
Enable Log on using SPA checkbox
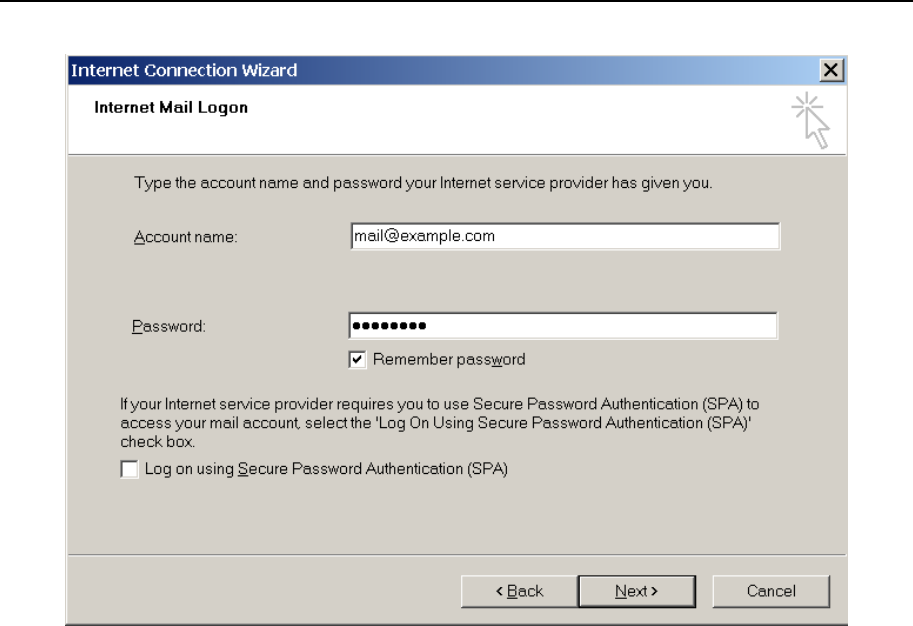coord(129,469)
